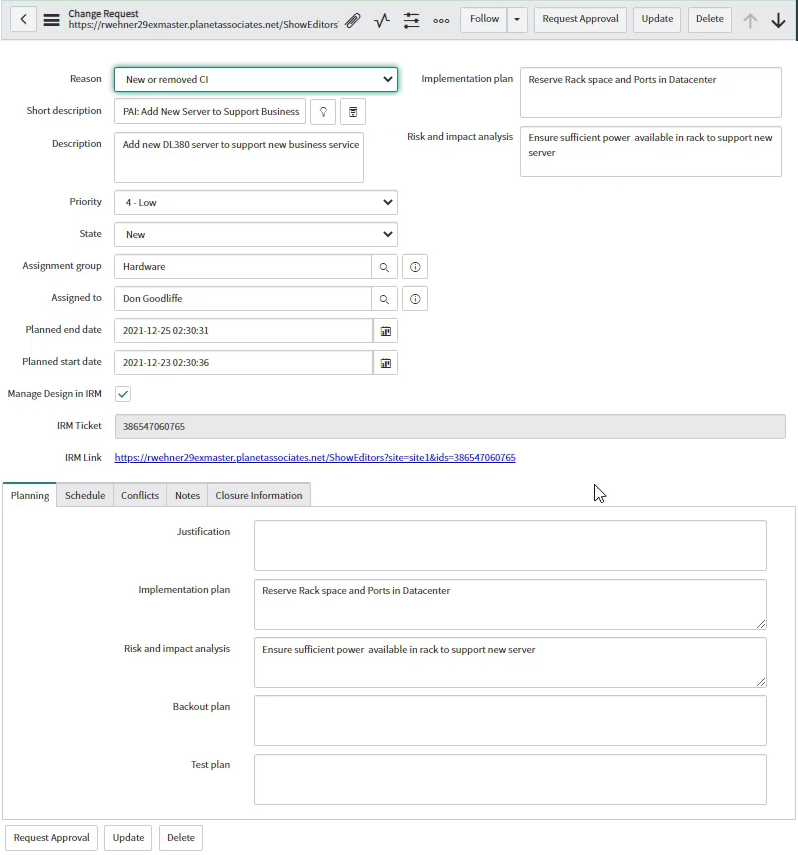Click the Planning tab Implementation plan text area
The height and width of the screenshot is (855, 798).
[x=510, y=605]
